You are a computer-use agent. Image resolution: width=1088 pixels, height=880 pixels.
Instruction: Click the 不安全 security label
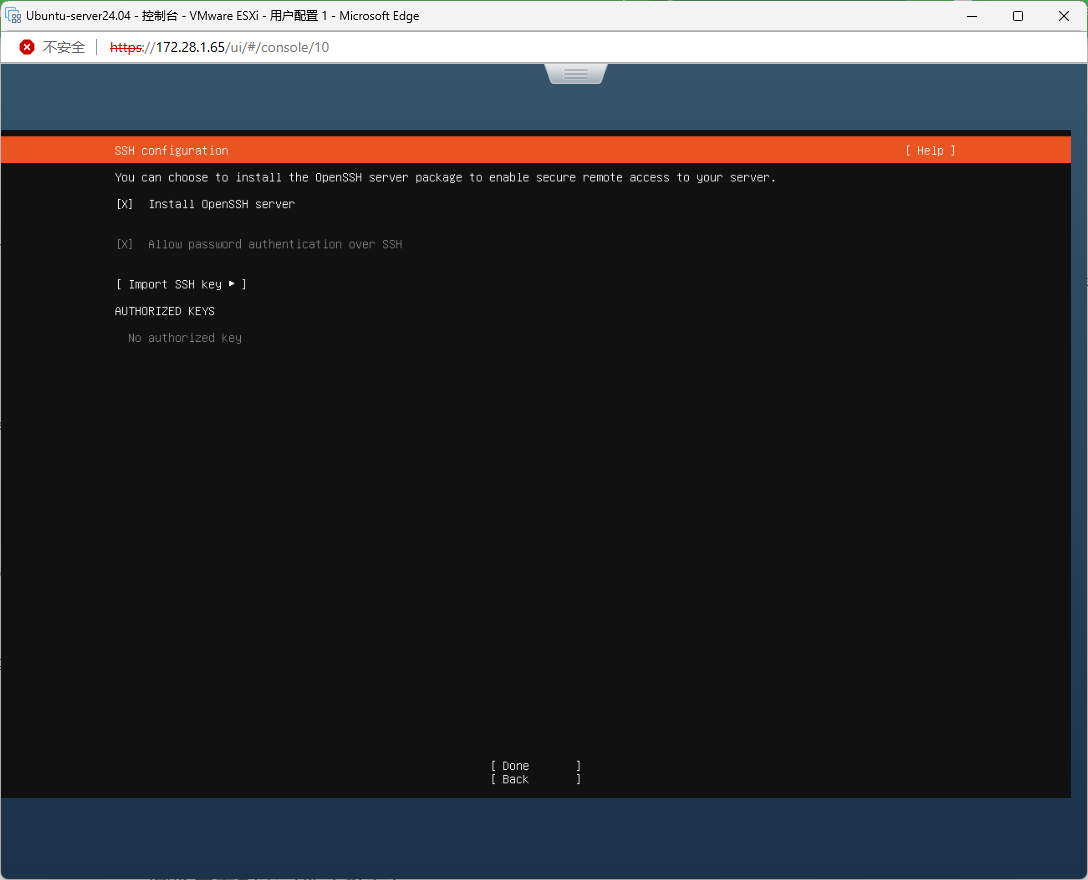pyautogui.click(x=64, y=47)
